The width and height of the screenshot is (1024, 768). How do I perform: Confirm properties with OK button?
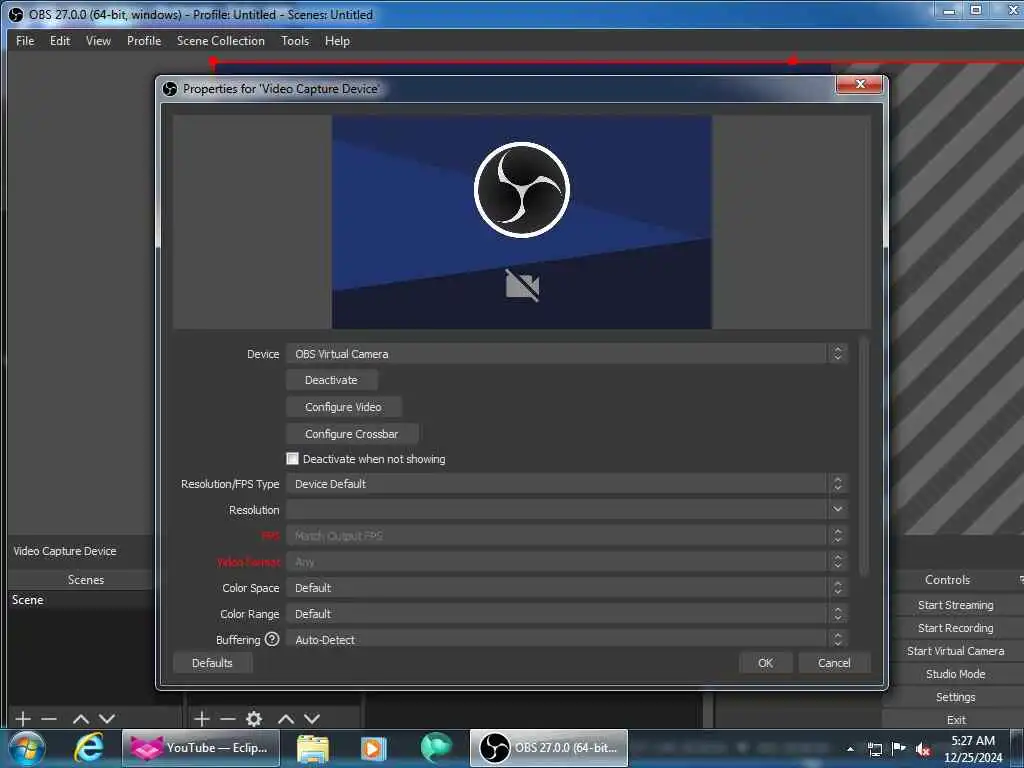pos(765,663)
